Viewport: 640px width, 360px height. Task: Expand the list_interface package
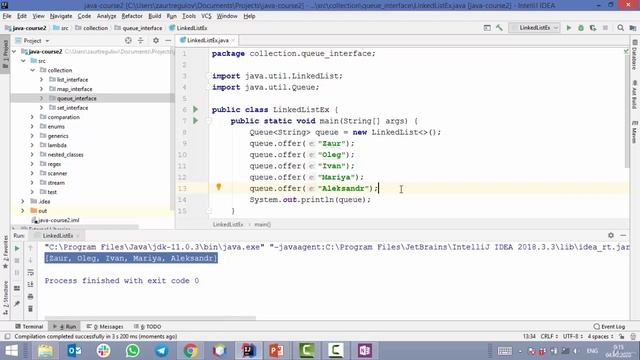pyautogui.click(x=41, y=80)
